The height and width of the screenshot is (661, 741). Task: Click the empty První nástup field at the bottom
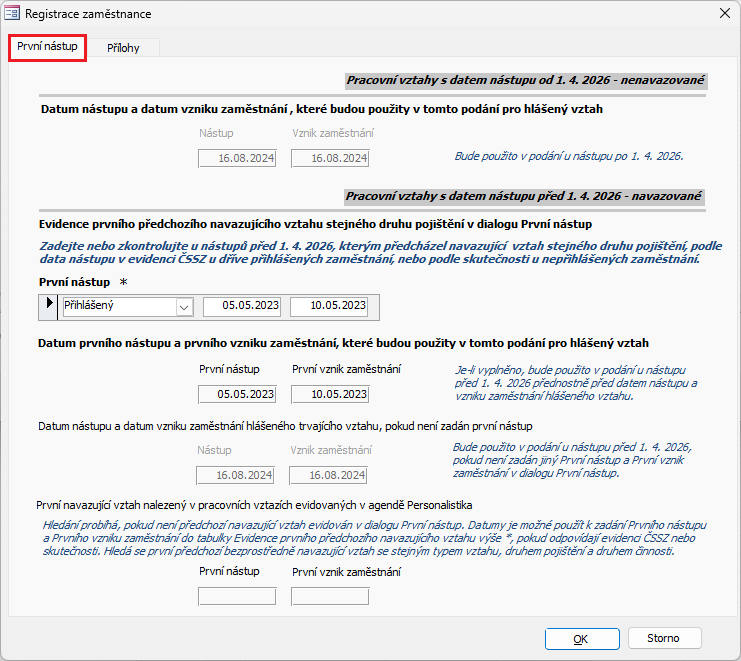237,596
